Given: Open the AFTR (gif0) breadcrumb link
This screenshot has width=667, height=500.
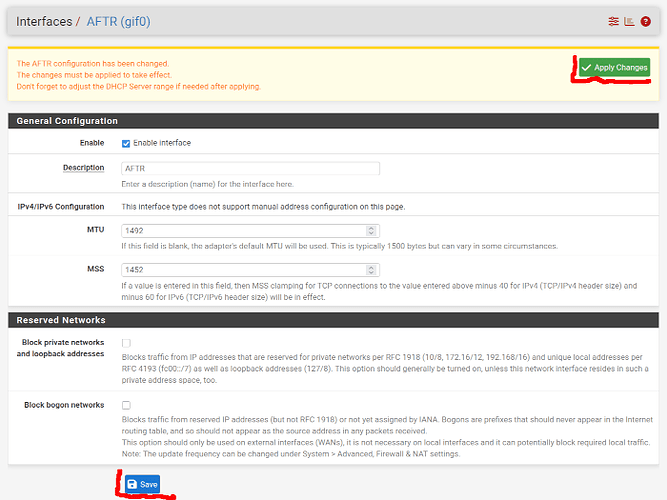Looking at the screenshot, I should (x=118, y=22).
